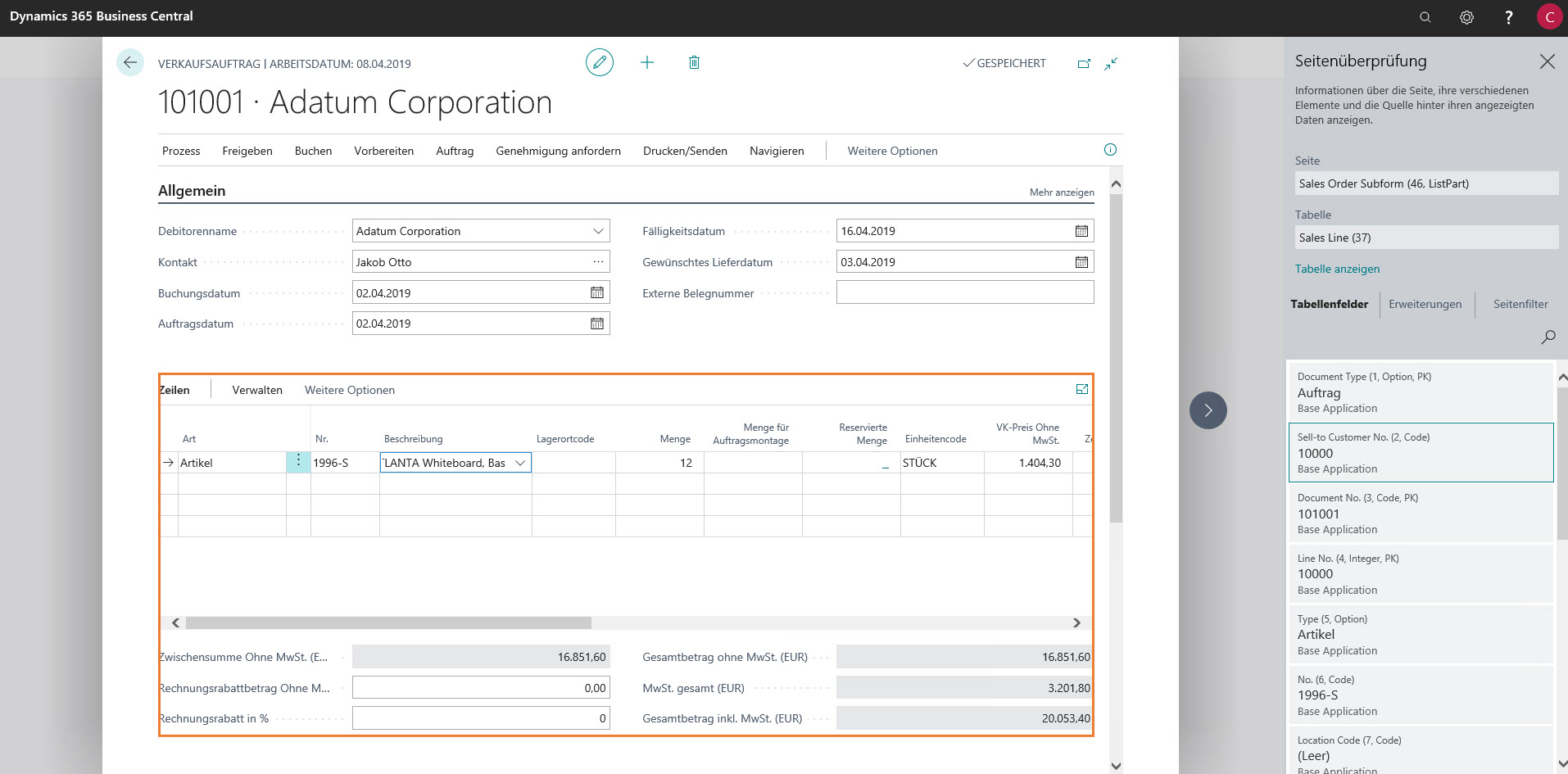Expand the Debitorenname dropdown
Image resolution: width=1568 pixels, height=774 pixels.
click(x=598, y=231)
